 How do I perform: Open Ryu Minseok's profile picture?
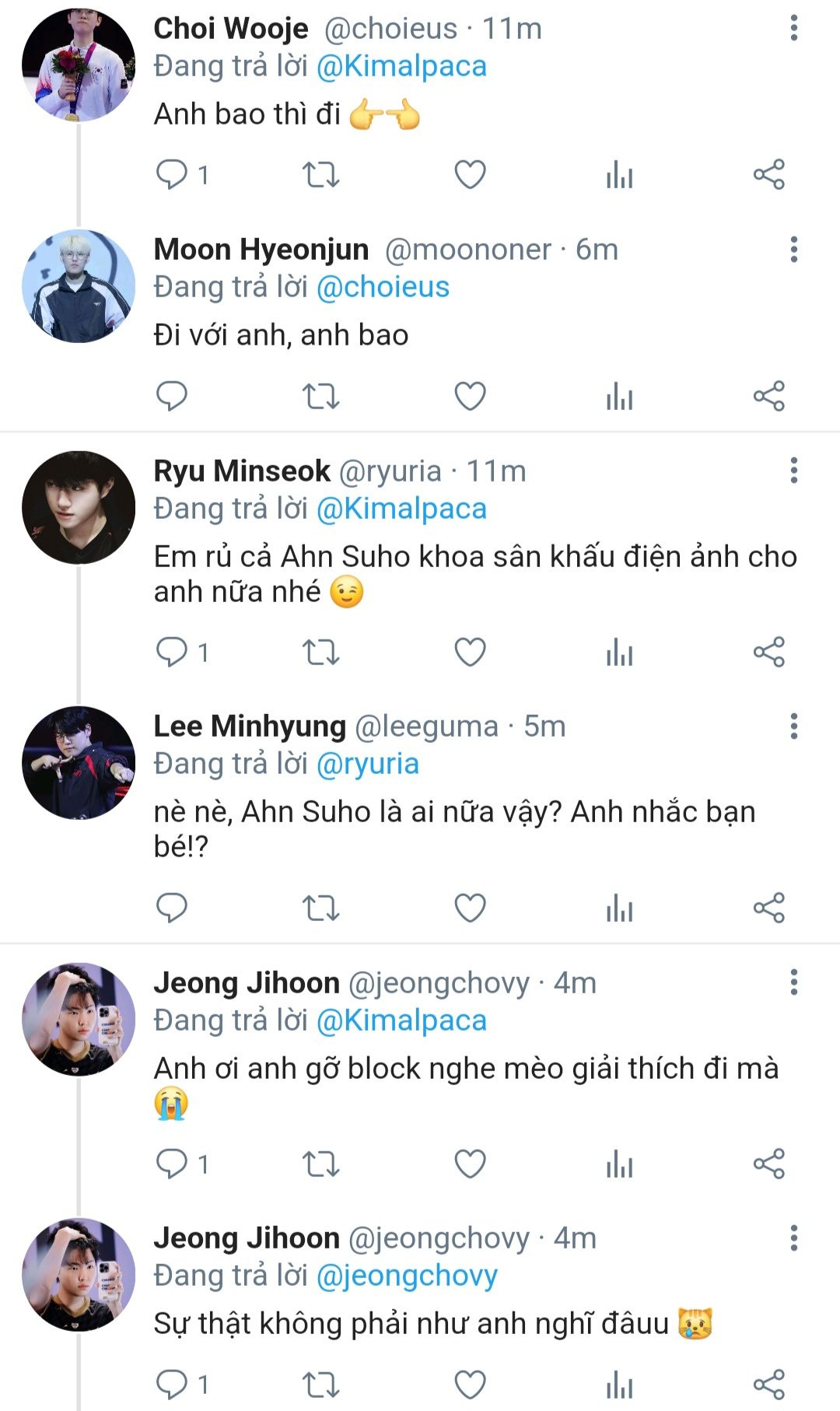pyautogui.click(x=79, y=507)
